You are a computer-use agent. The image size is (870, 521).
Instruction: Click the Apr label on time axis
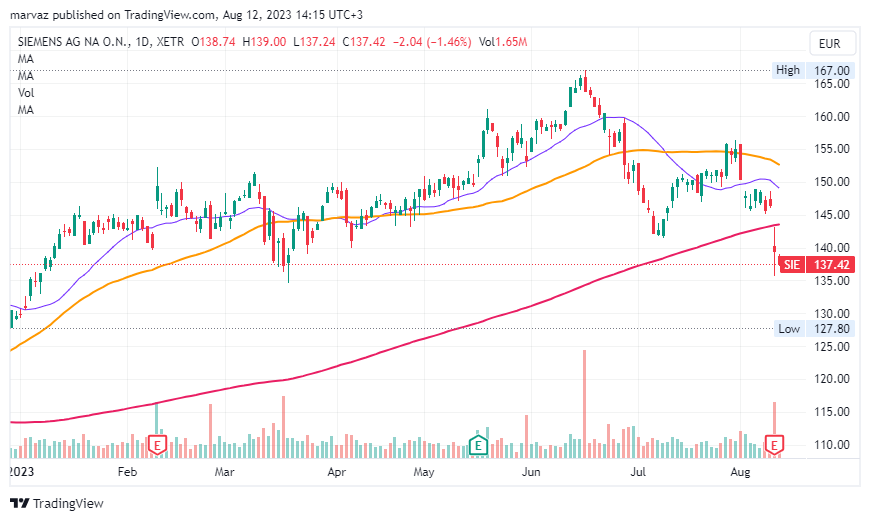click(336, 472)
